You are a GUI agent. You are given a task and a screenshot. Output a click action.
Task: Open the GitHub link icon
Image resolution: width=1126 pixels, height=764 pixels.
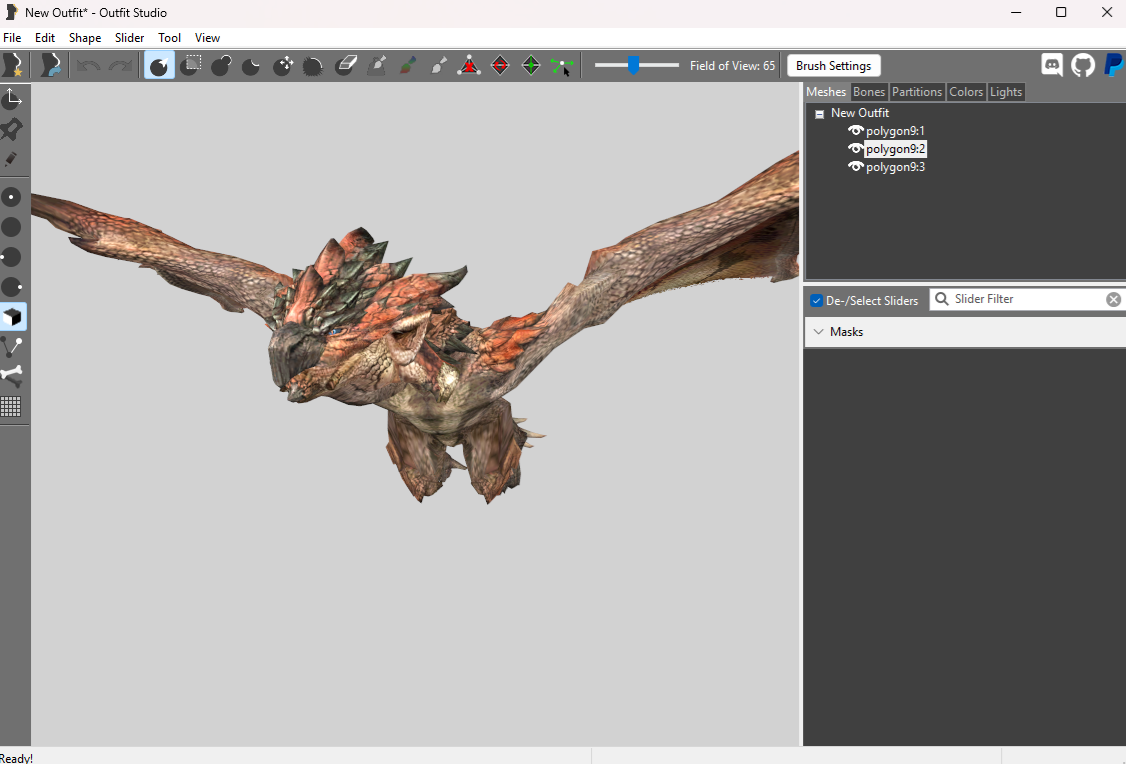1083,66
